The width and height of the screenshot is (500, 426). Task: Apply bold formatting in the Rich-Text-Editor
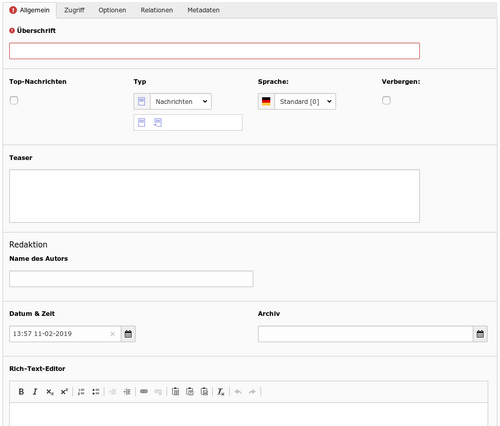tap(21, 392)
